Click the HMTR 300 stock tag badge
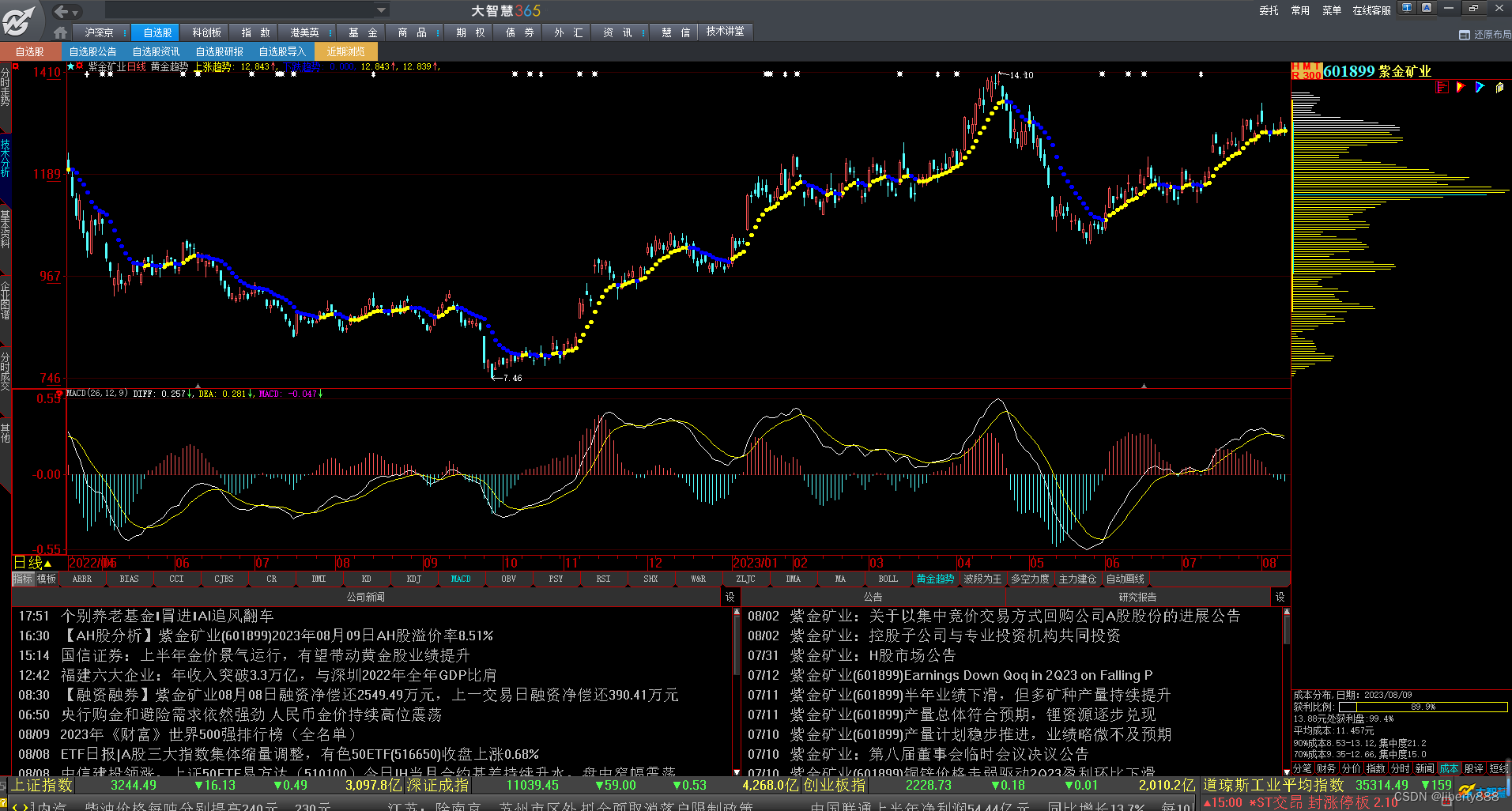Image resolution: width=1512 pixels, height=811 pixels. (1307, 71)
